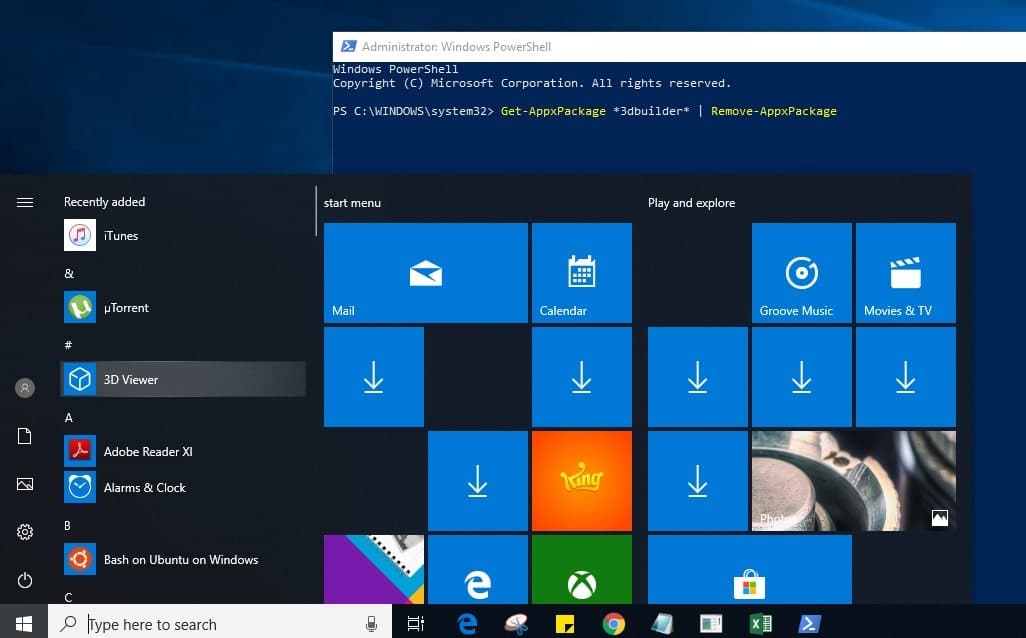Click the Windows Start button

24,624
